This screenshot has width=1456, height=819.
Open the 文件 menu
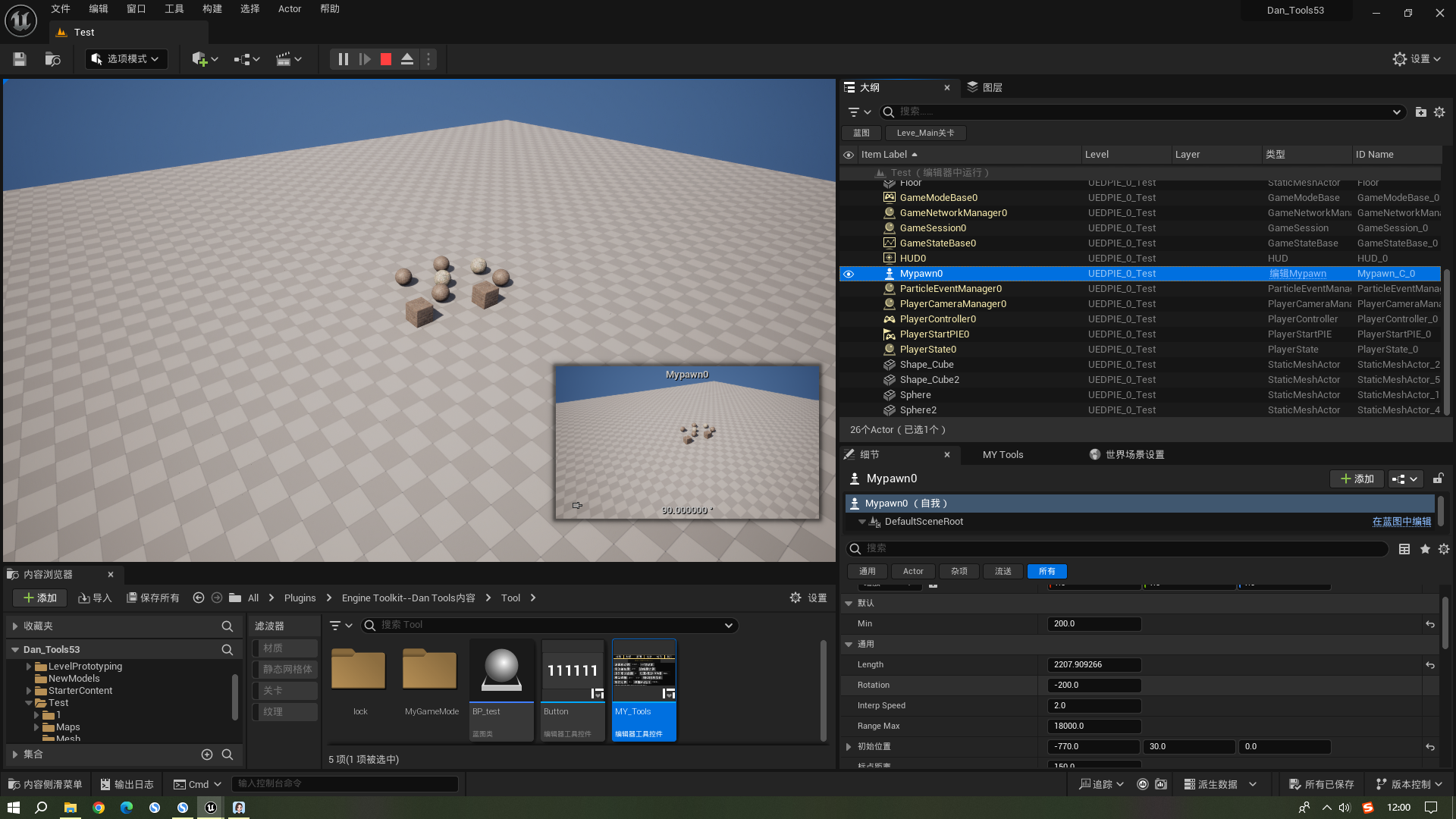tap(61, 9)
